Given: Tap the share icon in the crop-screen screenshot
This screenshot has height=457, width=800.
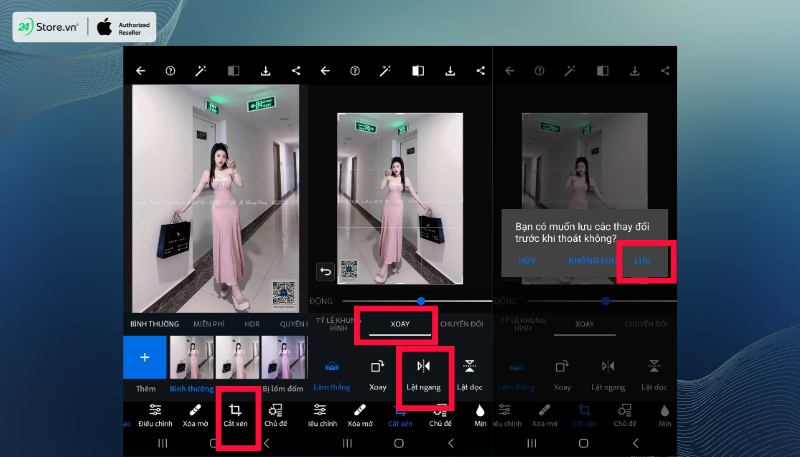Looking at the screenshot, I should 481,71.
